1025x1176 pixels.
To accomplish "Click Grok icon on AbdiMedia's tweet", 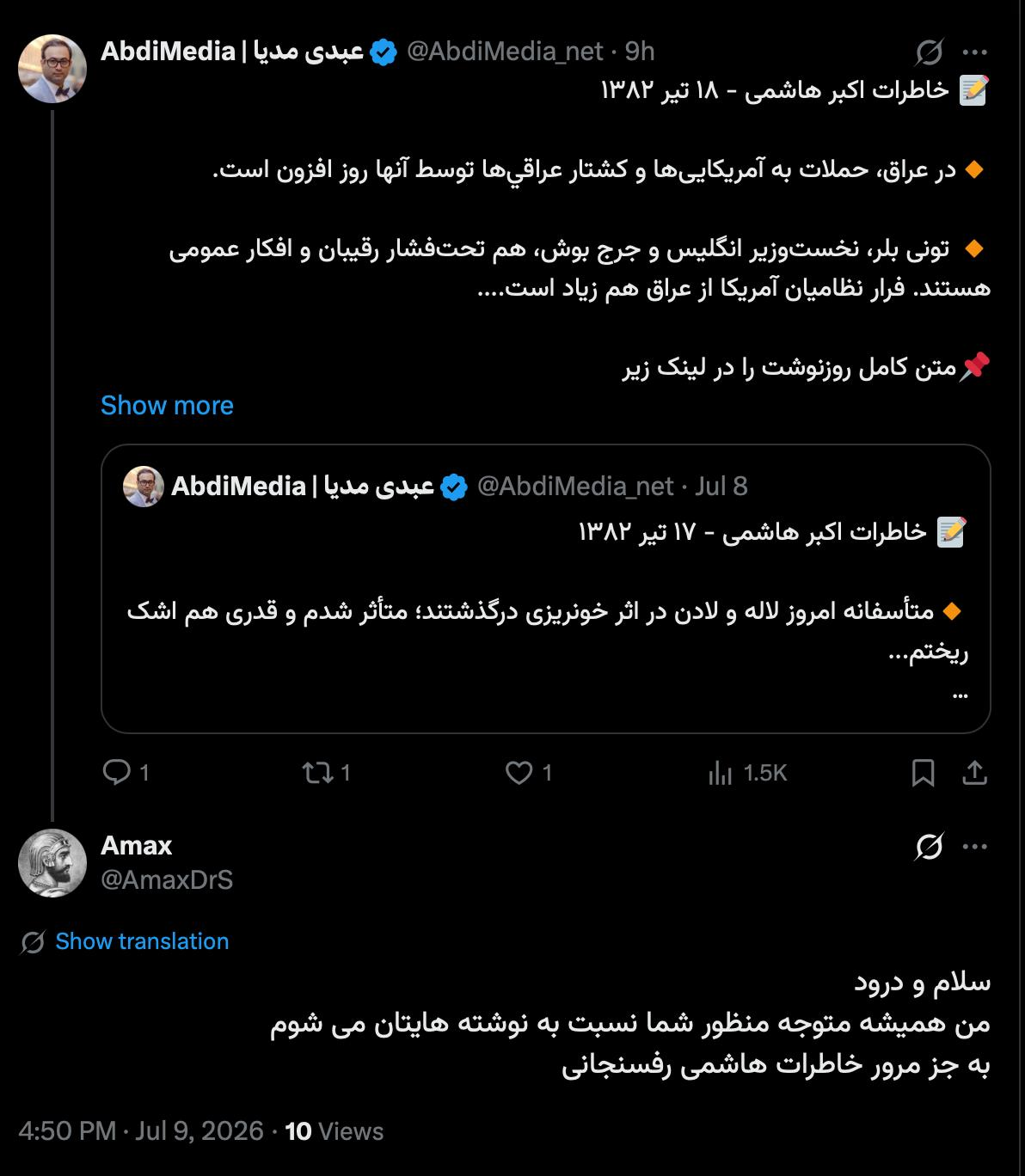I will point(929,52).
